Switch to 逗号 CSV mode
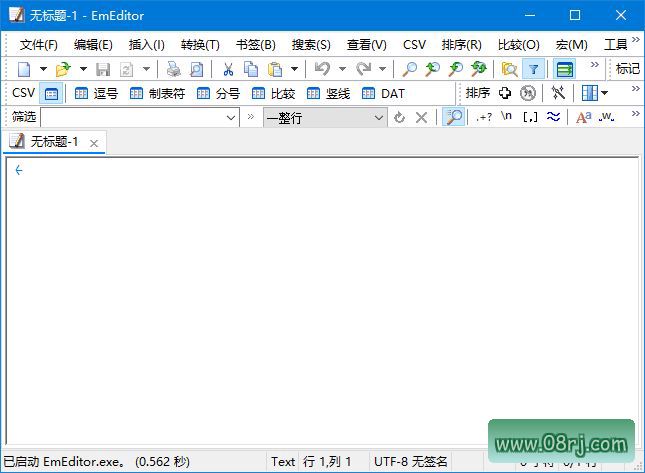 pyautogui.click(x=96, y=94)
